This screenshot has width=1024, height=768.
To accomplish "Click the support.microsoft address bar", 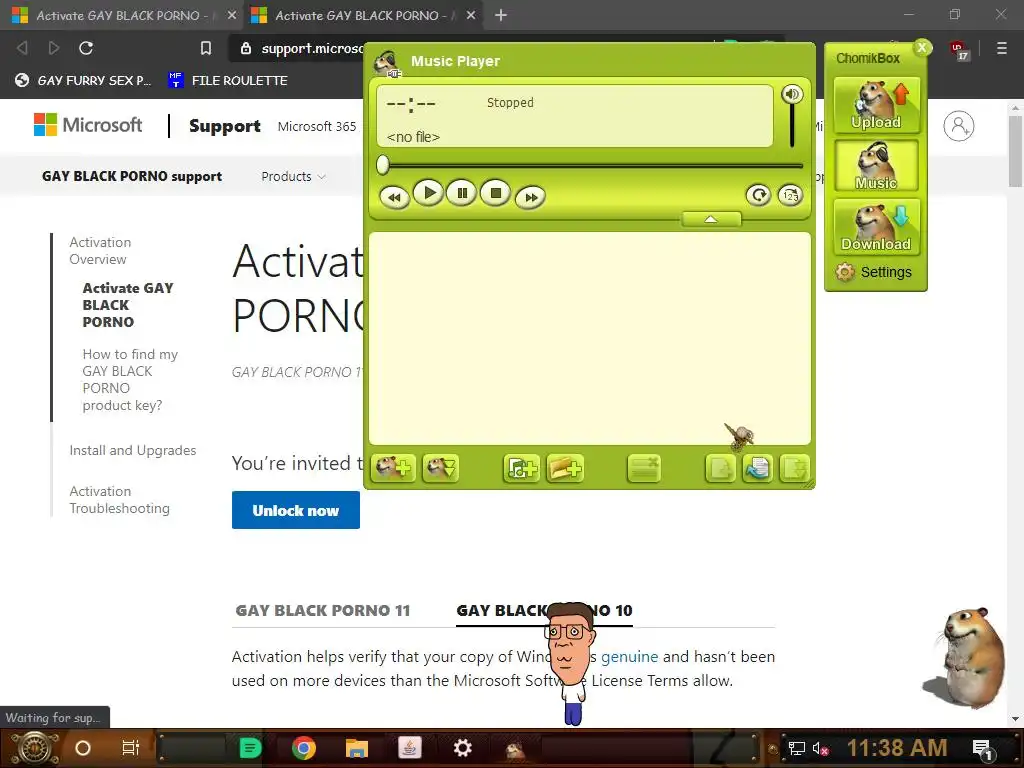I will (x=312, y=48).
